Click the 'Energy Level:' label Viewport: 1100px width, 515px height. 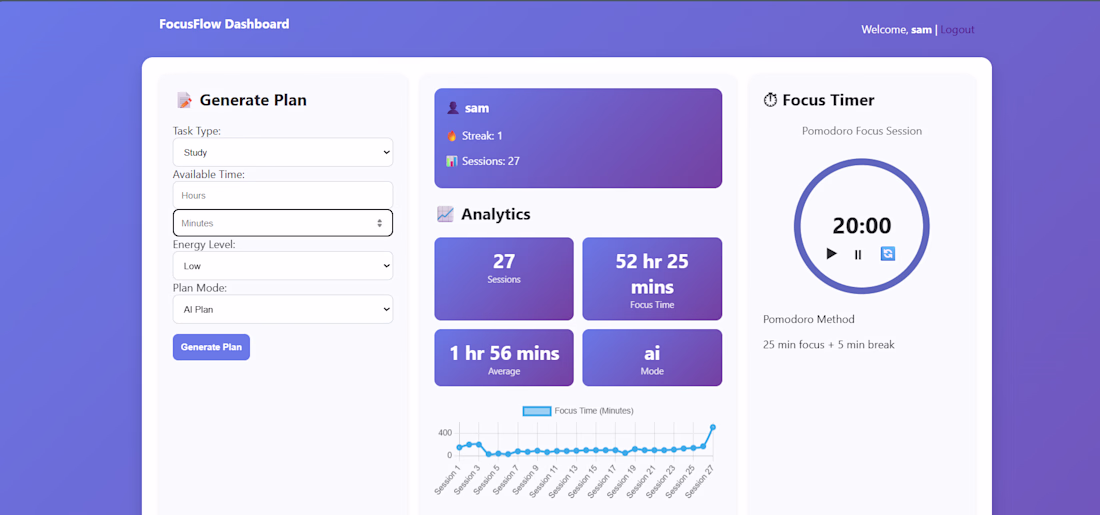click(x=204, y=245)
